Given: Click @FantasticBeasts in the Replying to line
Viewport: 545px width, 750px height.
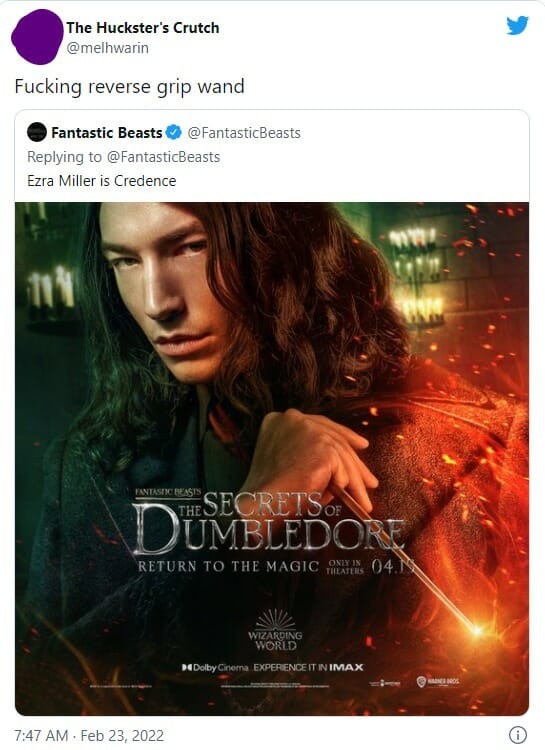Looking at the screenshot, I should 163,157.
